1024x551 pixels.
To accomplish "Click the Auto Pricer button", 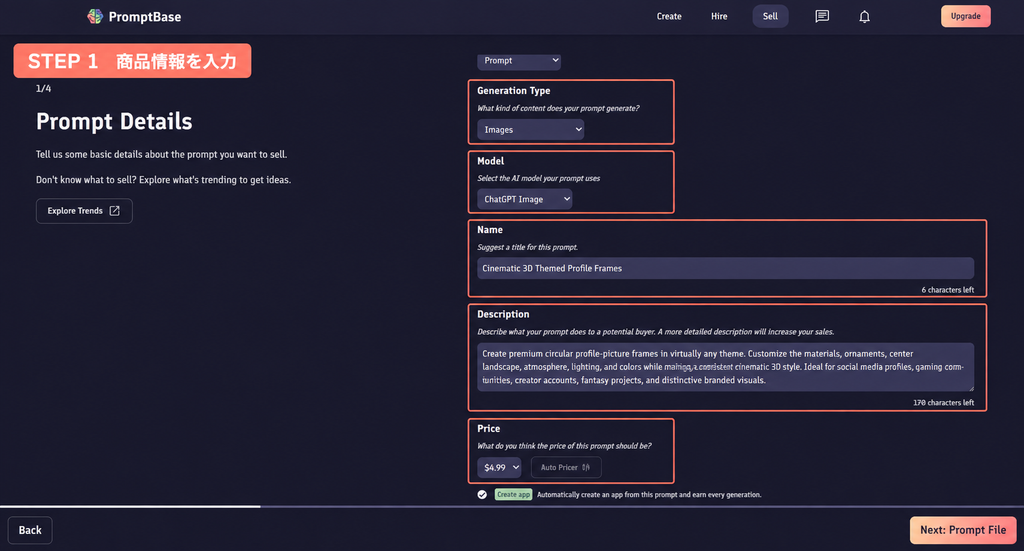I will [566, 467].
